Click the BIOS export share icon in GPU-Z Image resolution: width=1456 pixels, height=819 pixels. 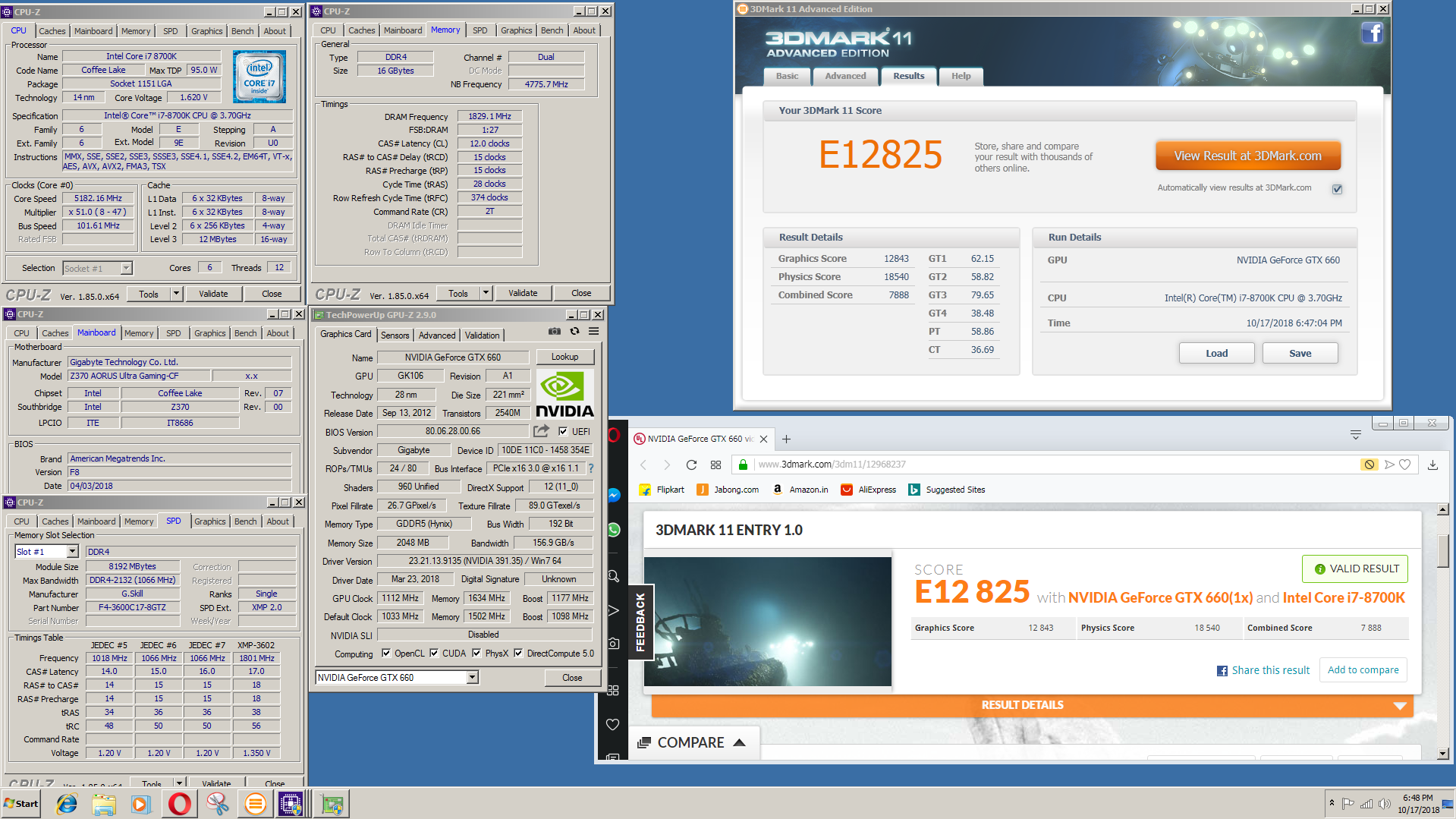541,431
